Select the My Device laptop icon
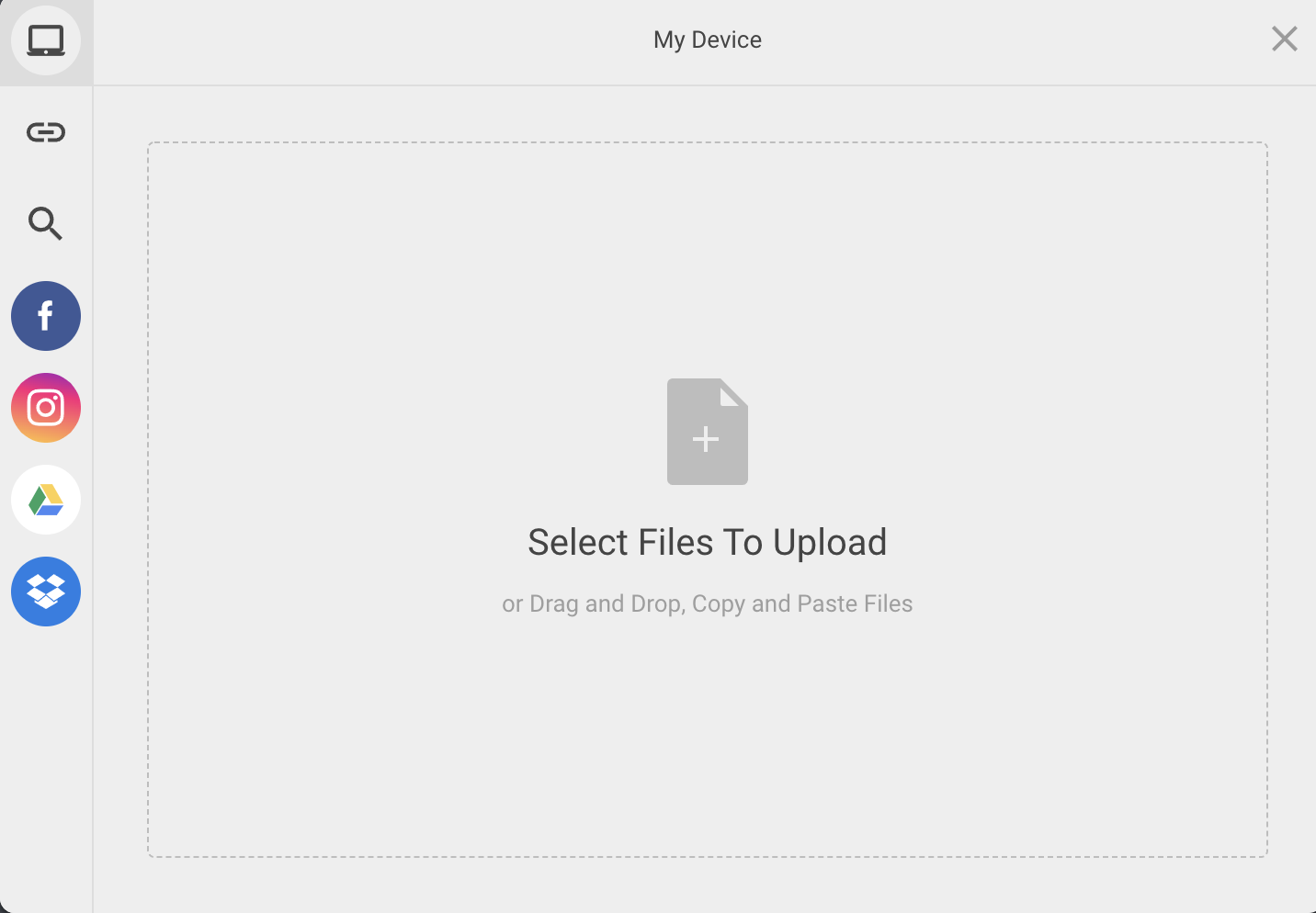Screen dimensions: 1316x913 click(46, 40)
